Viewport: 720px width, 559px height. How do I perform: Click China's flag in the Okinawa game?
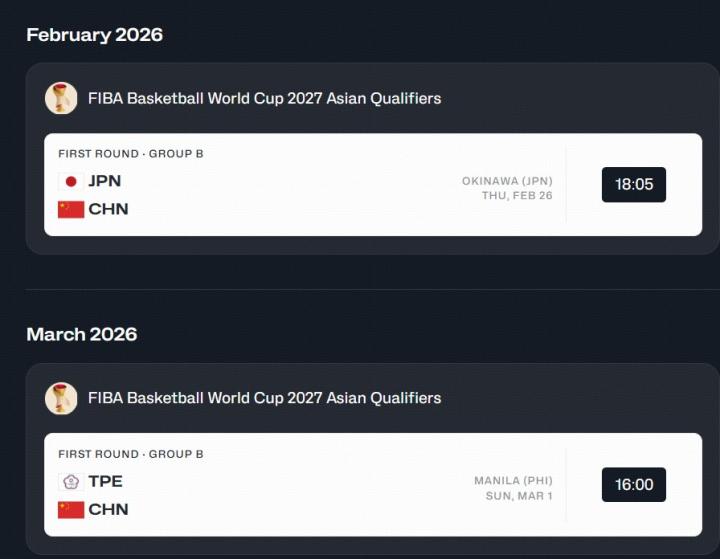pyautogui.click(x=70, y=209)
